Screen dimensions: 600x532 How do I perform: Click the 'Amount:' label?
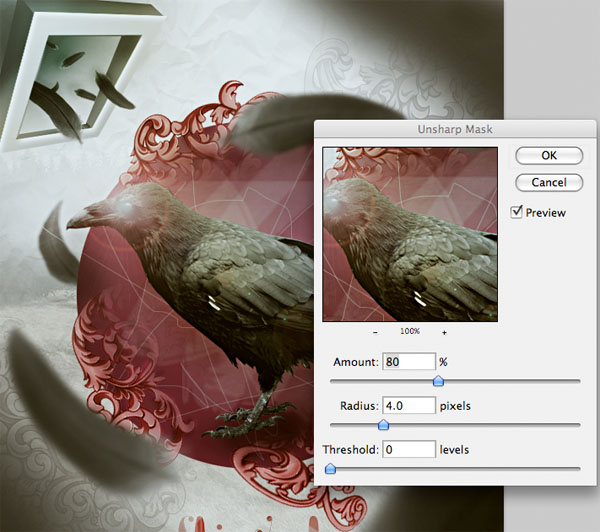coord(356,362)
